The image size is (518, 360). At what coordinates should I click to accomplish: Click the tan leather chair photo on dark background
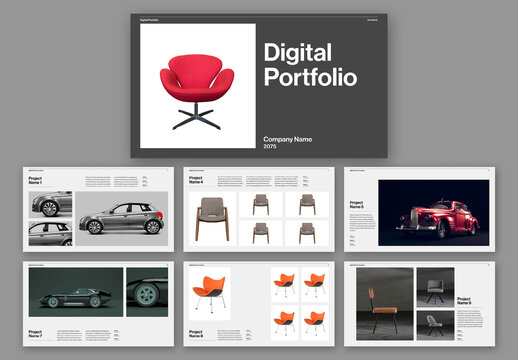pos(385,304)
